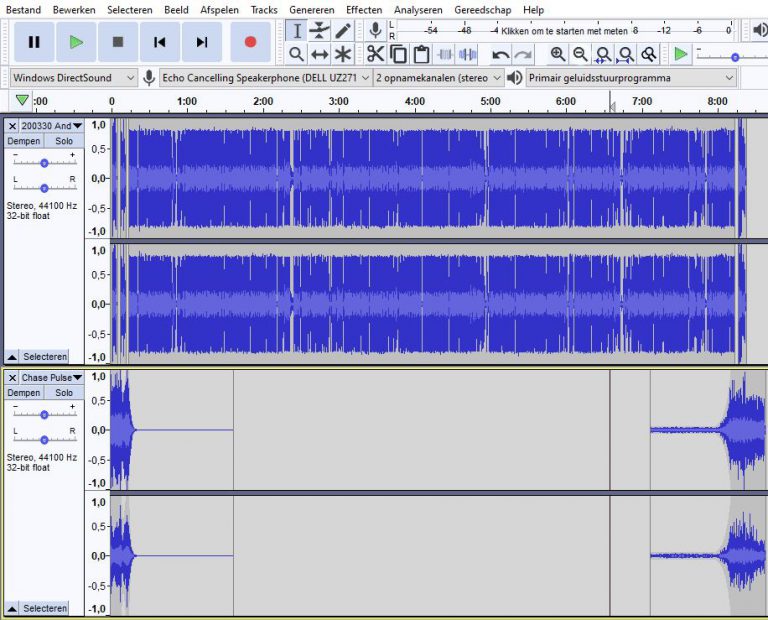
Task: Pause playback with the Pause button
Action: click(x=34, y=42)
